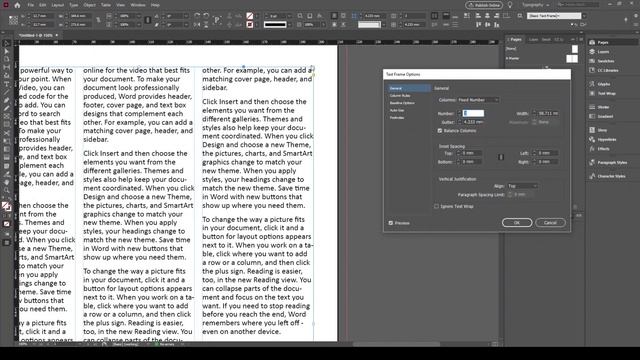The width and height of the screenshot is (640, 360).
Task: Open the Window menu
Action: click(138, 5)
